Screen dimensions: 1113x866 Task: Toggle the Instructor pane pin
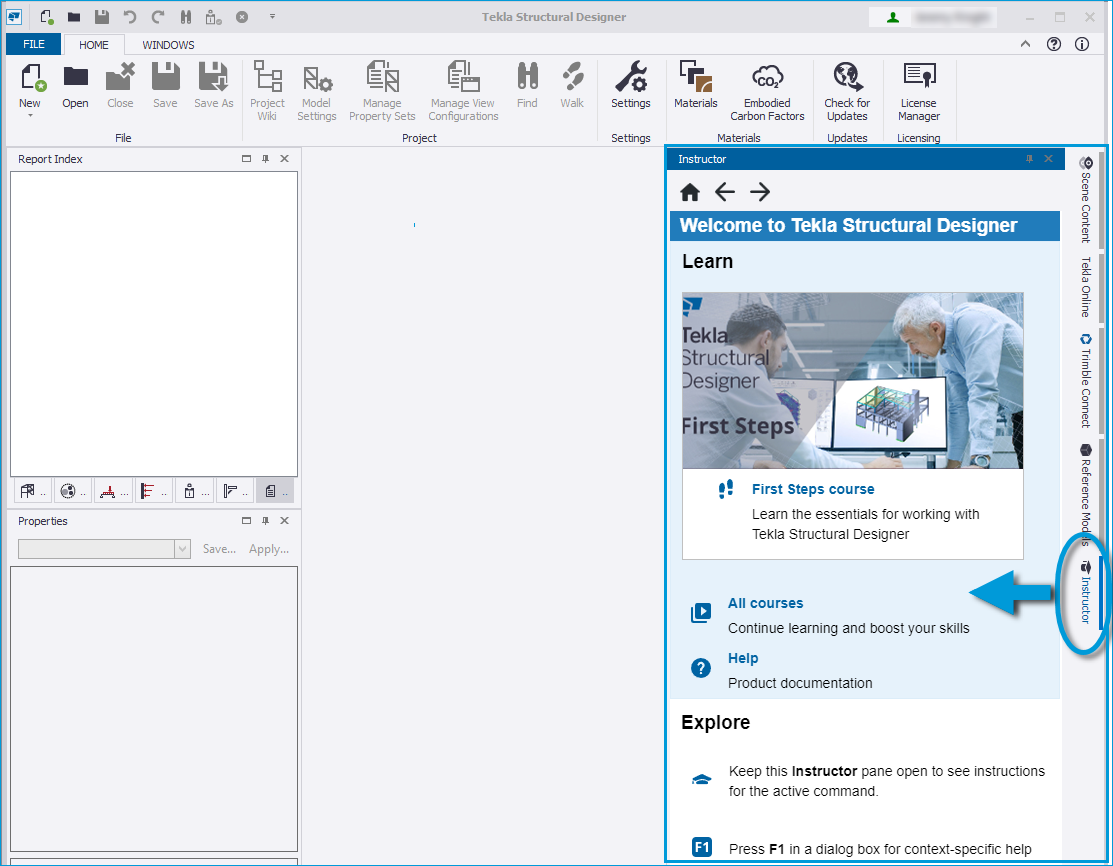pyautogui.click(x=1029, y=159)
